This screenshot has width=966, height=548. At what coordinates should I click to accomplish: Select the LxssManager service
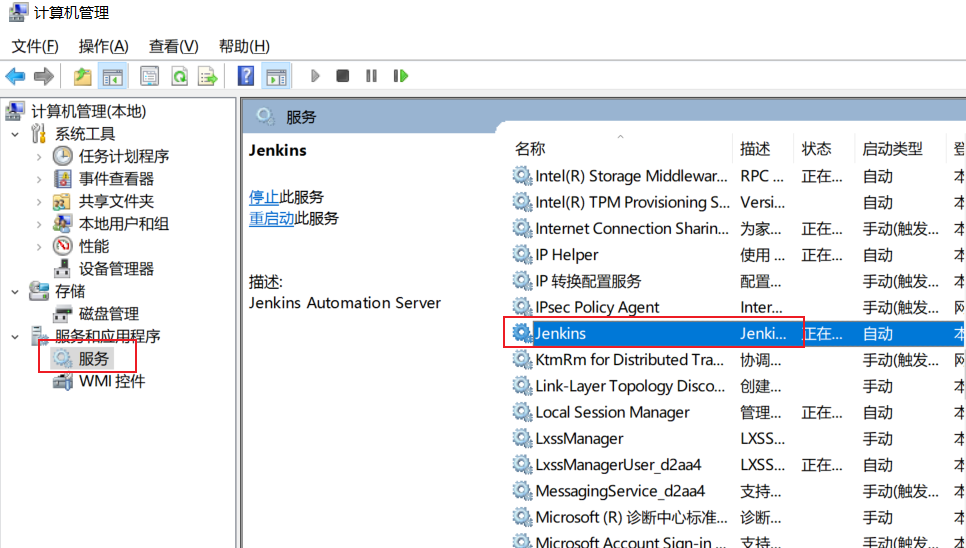(x=738, y=438)
